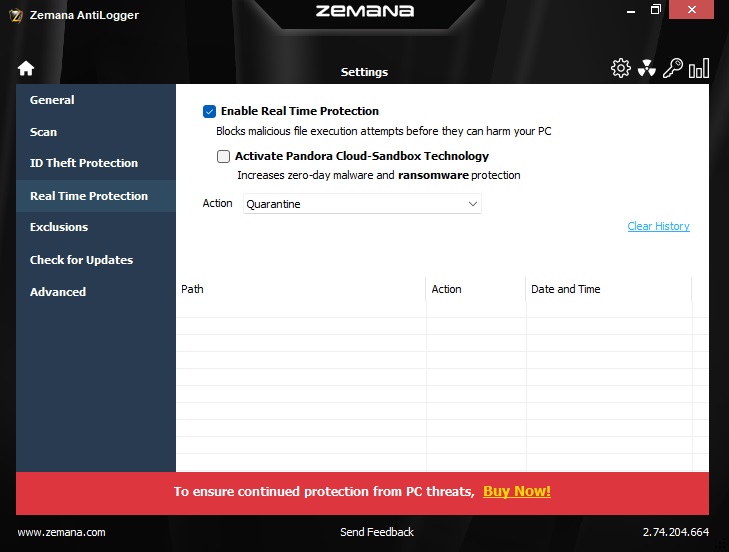Disable the Enable Real Time Protection checkbox
Viewport: 729px width, 552px height.
[209, 111]
